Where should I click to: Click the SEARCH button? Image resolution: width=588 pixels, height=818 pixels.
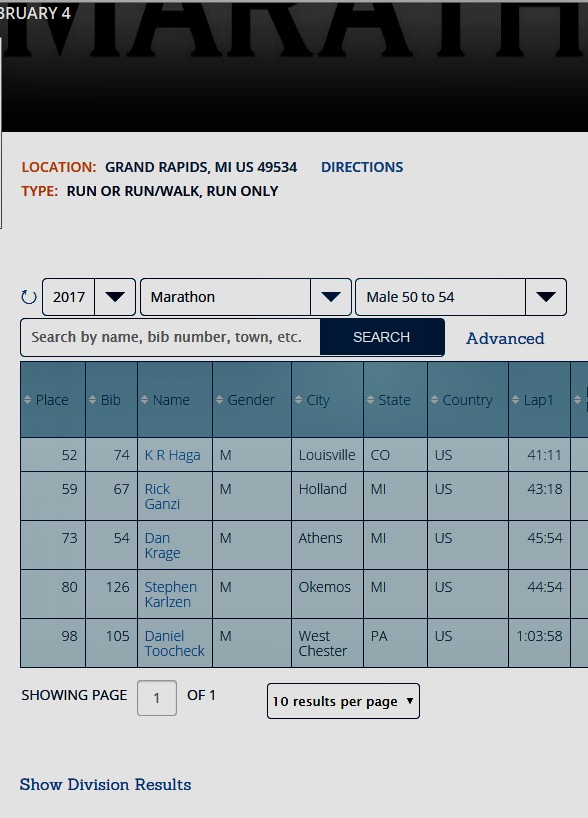click(x=382, y=337)
